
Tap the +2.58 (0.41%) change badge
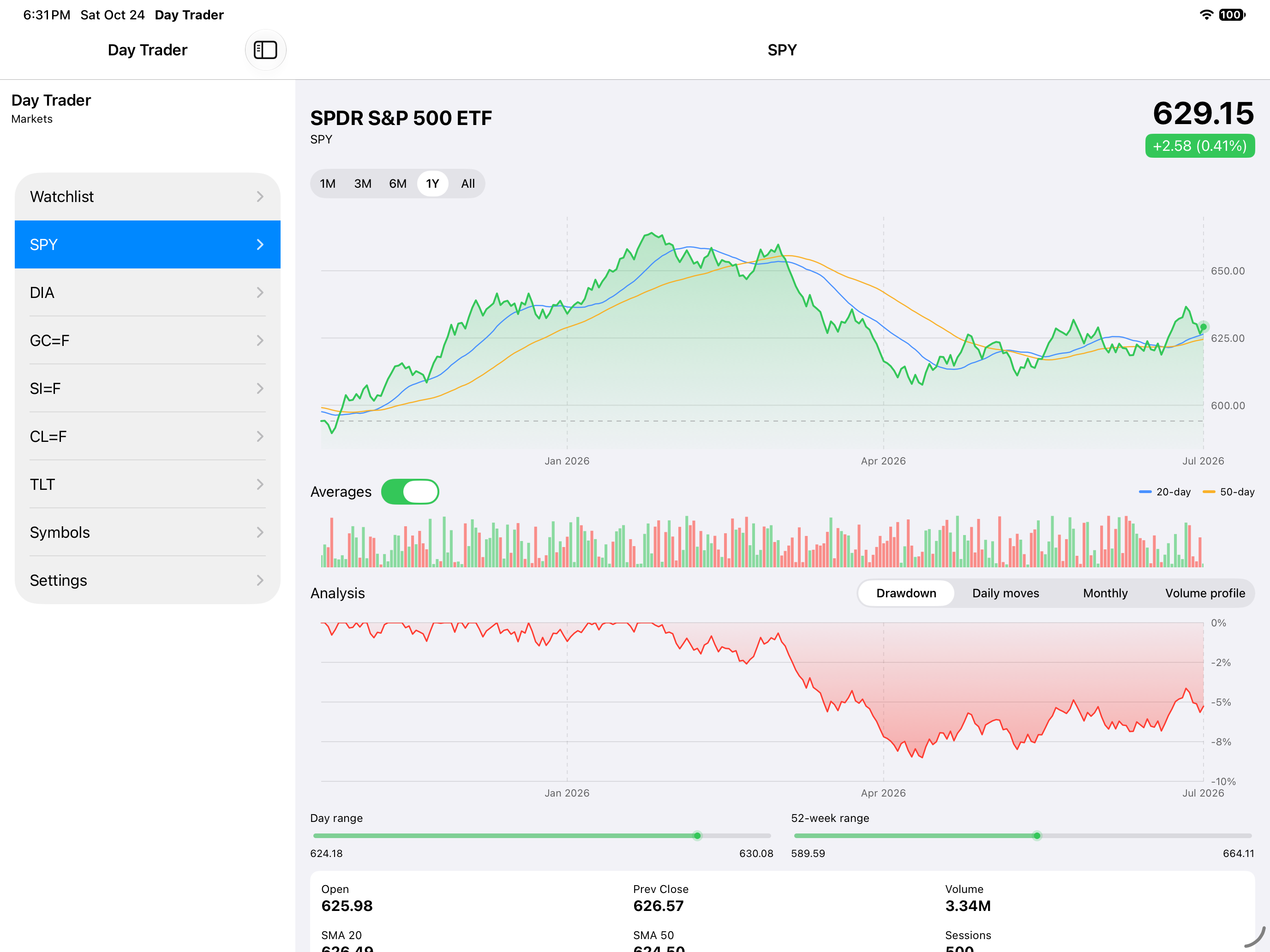coord(1200,146)
